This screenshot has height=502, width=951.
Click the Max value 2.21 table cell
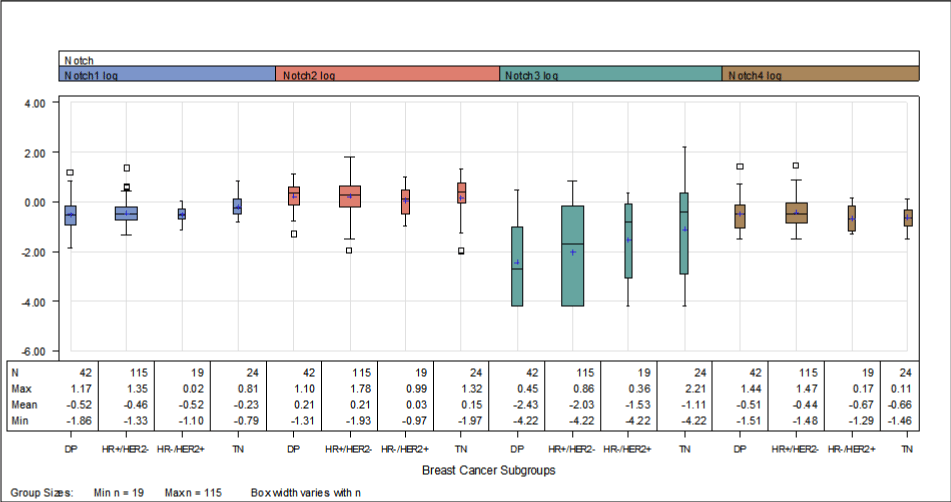tap(684, 388)
